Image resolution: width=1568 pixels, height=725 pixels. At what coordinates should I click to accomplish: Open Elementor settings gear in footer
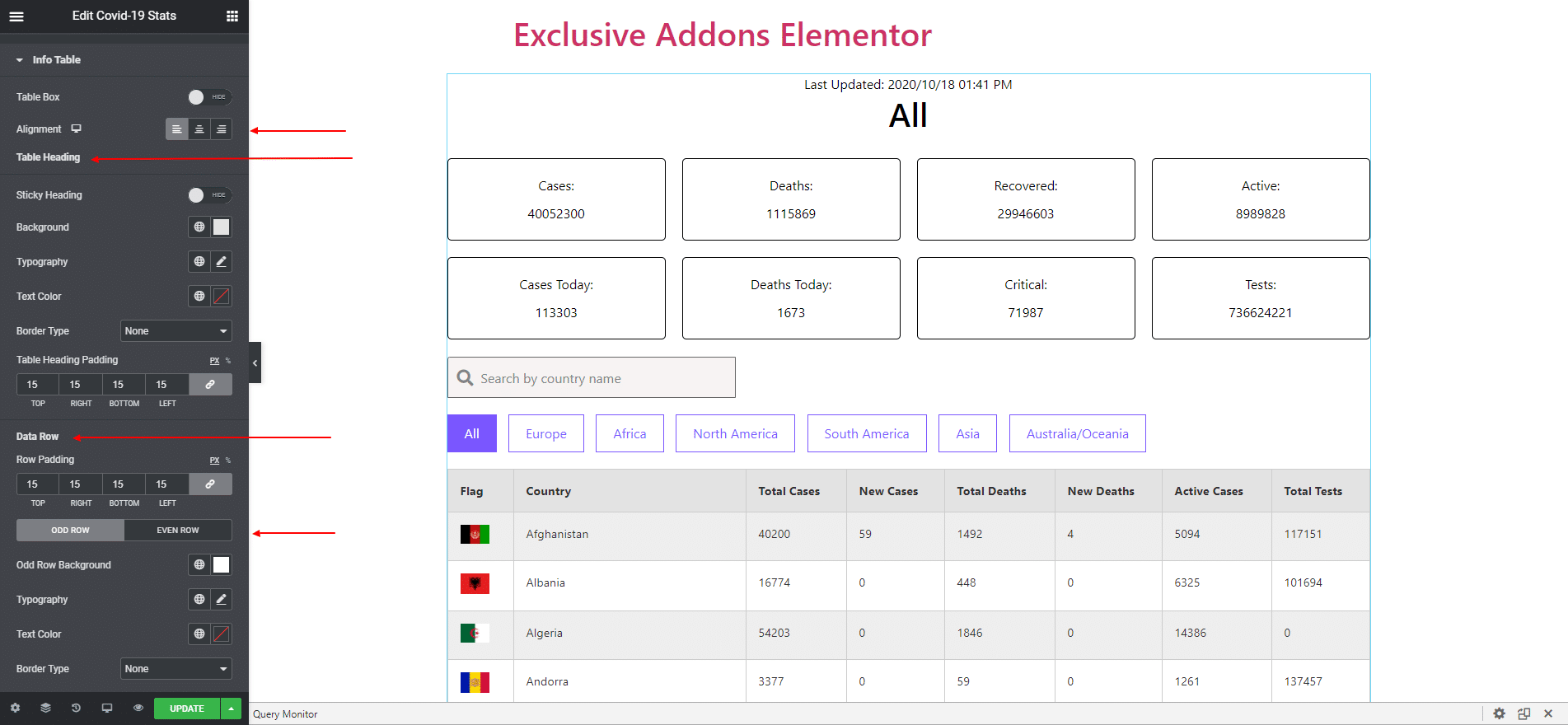(x=15, y=708)
